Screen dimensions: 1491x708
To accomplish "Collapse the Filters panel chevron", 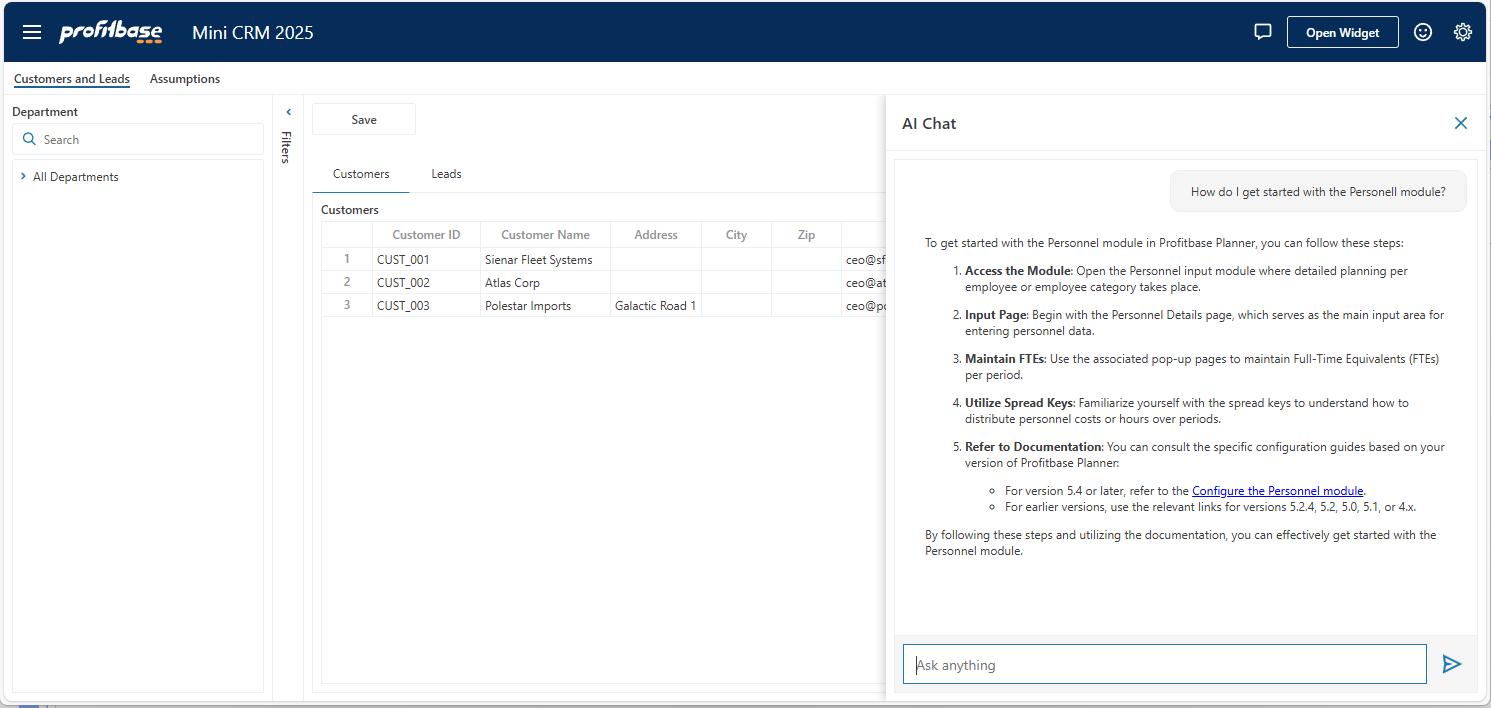I will (288, 112).
